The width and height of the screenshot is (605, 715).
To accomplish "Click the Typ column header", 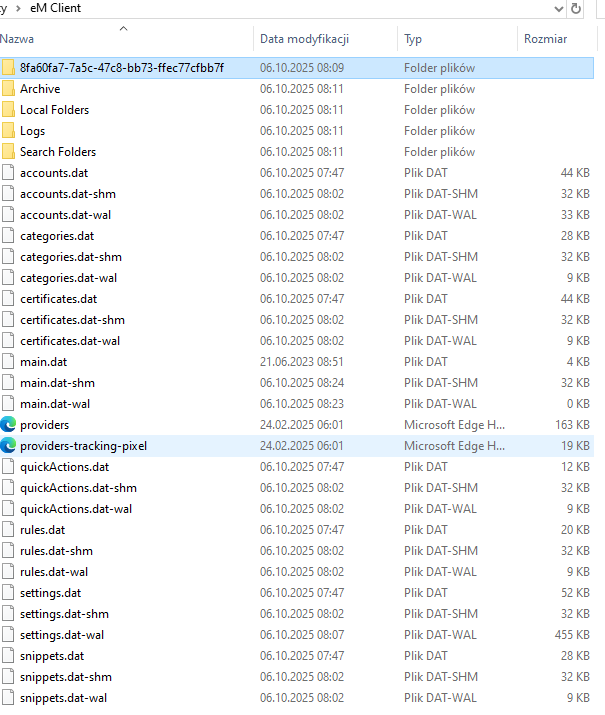I will click(x=413, y=39).
